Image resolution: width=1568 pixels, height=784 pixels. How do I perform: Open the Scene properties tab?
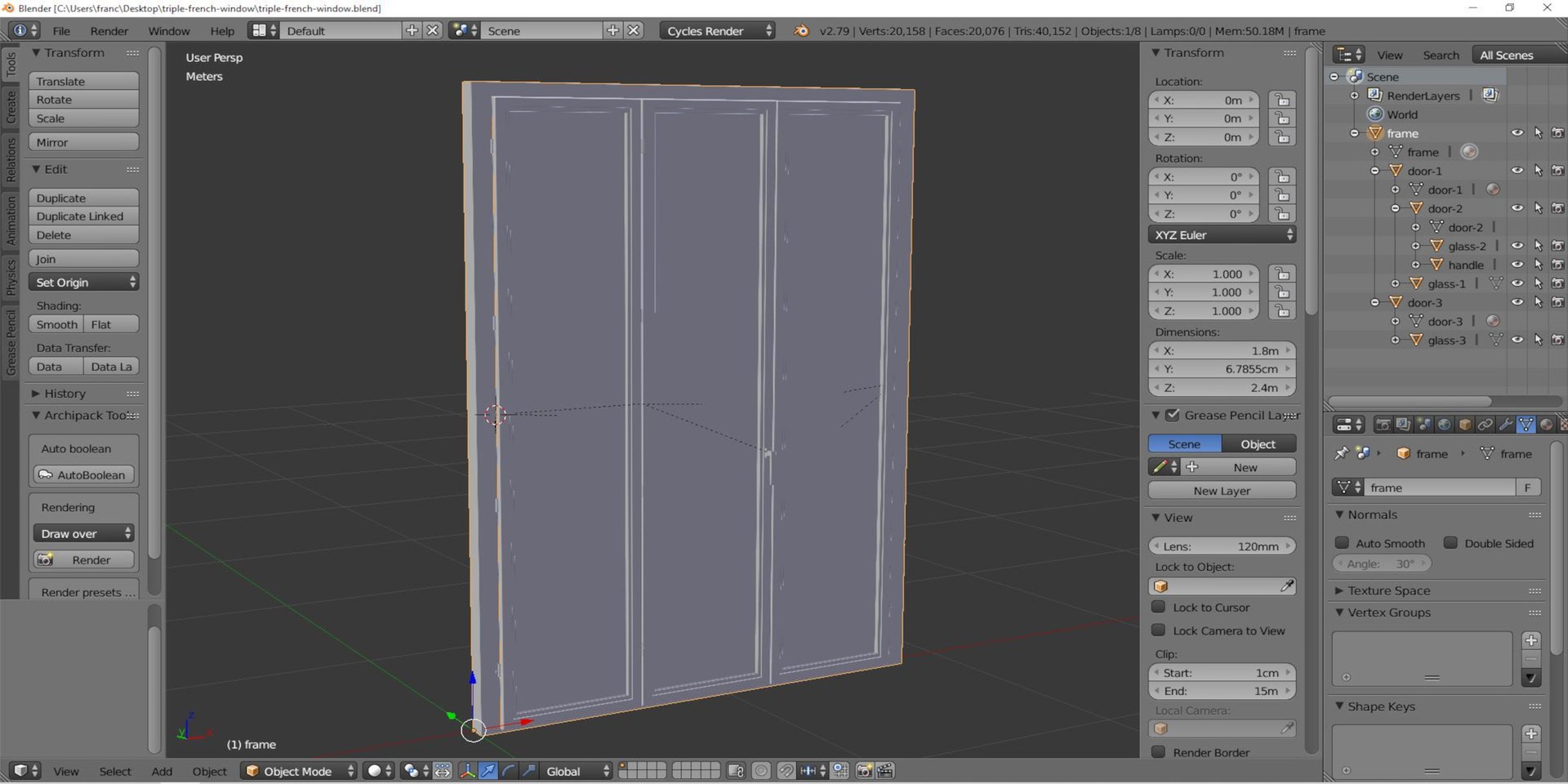coord(1424,425)
